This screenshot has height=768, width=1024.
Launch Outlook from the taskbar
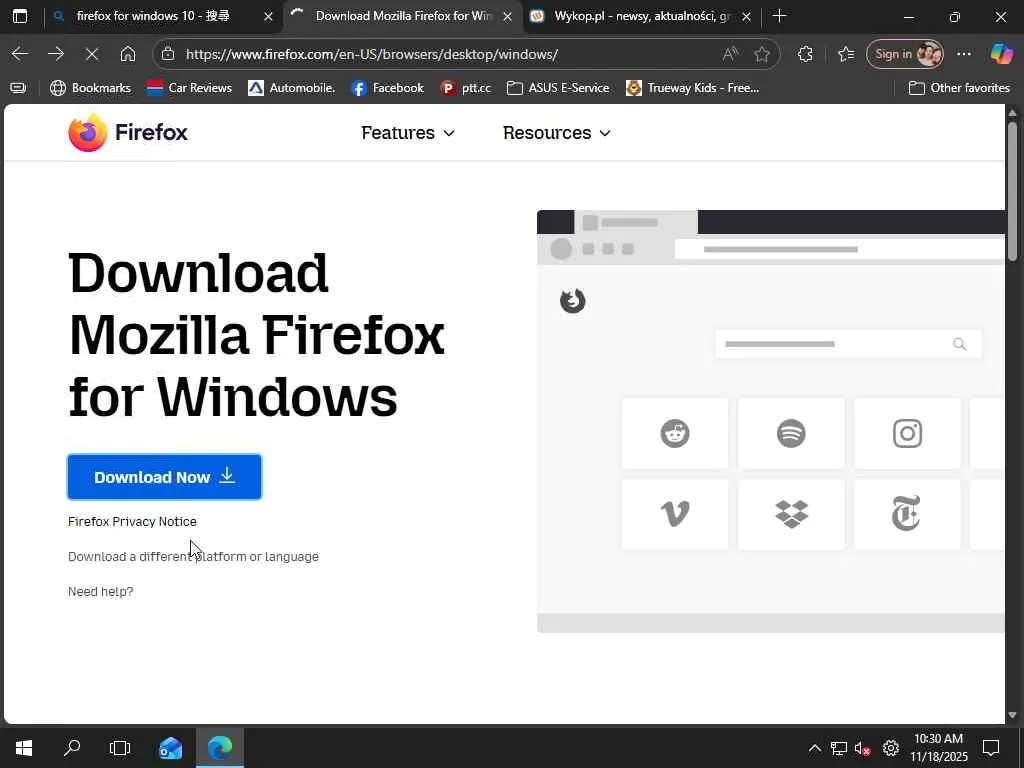pyautogui.click(x=170, y=748)
